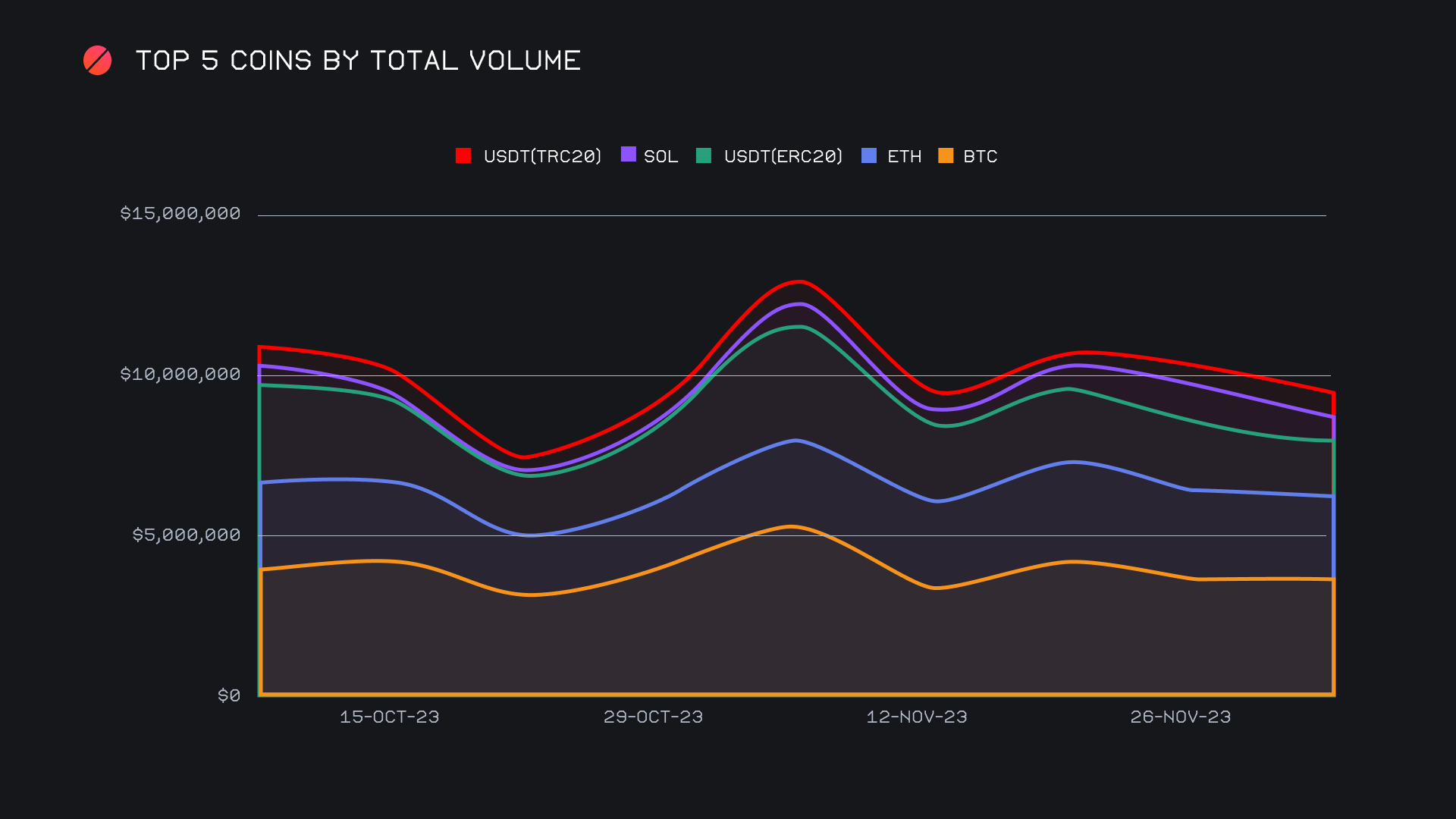The height and width of the screenshot is (819, 1456).
Task: Toggle the USDT(TRC20) legend label
Action: coord(542,156)
